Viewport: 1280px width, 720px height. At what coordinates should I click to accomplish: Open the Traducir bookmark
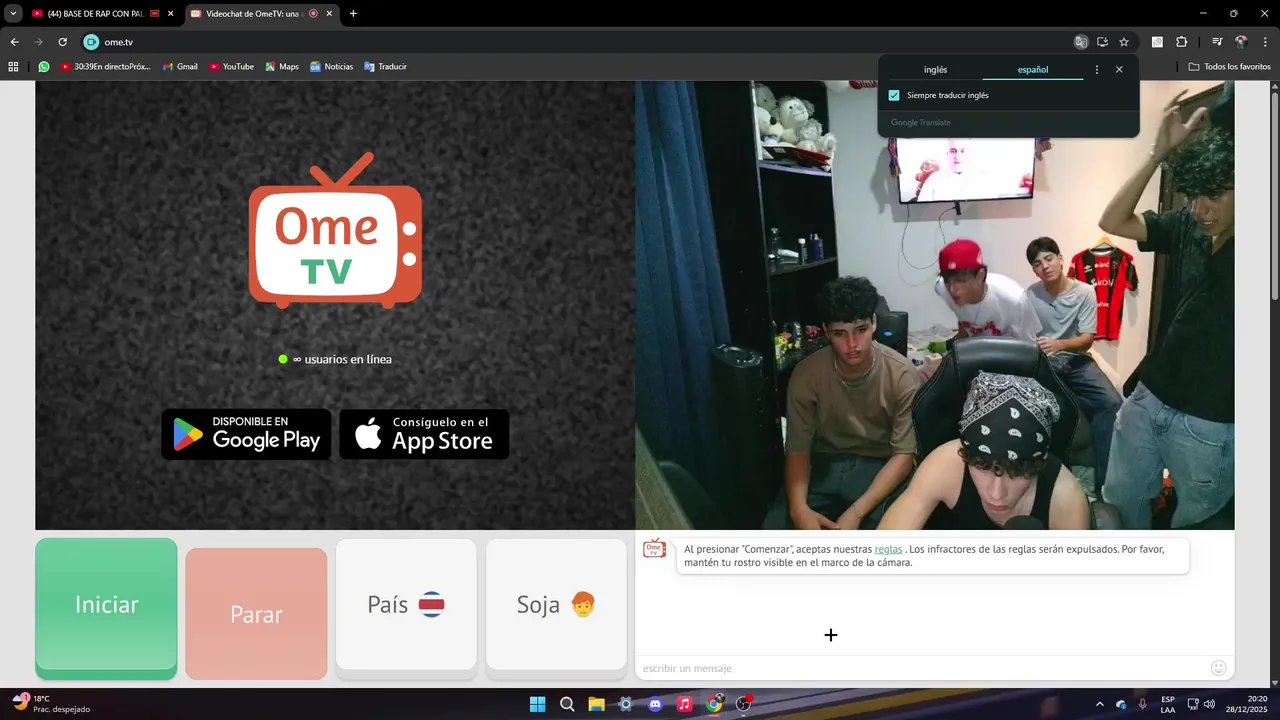click(x=385, y=67)
